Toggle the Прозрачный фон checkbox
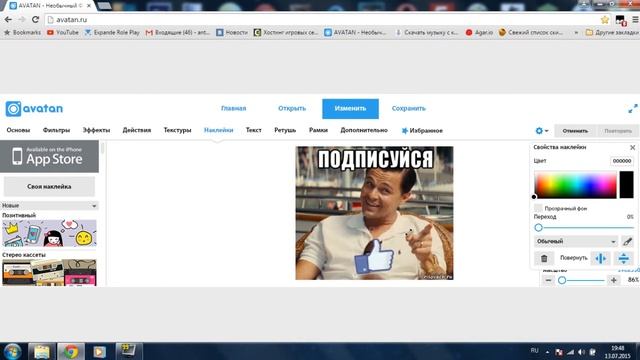The width and height of the screenshot is (640, 360). click(538, 208)
